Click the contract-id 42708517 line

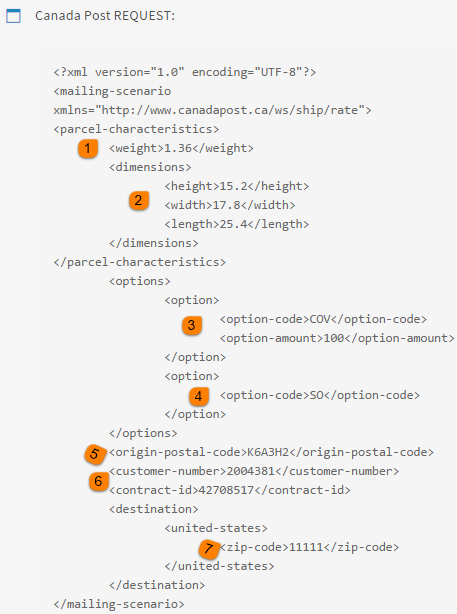(x=230, y=490)
